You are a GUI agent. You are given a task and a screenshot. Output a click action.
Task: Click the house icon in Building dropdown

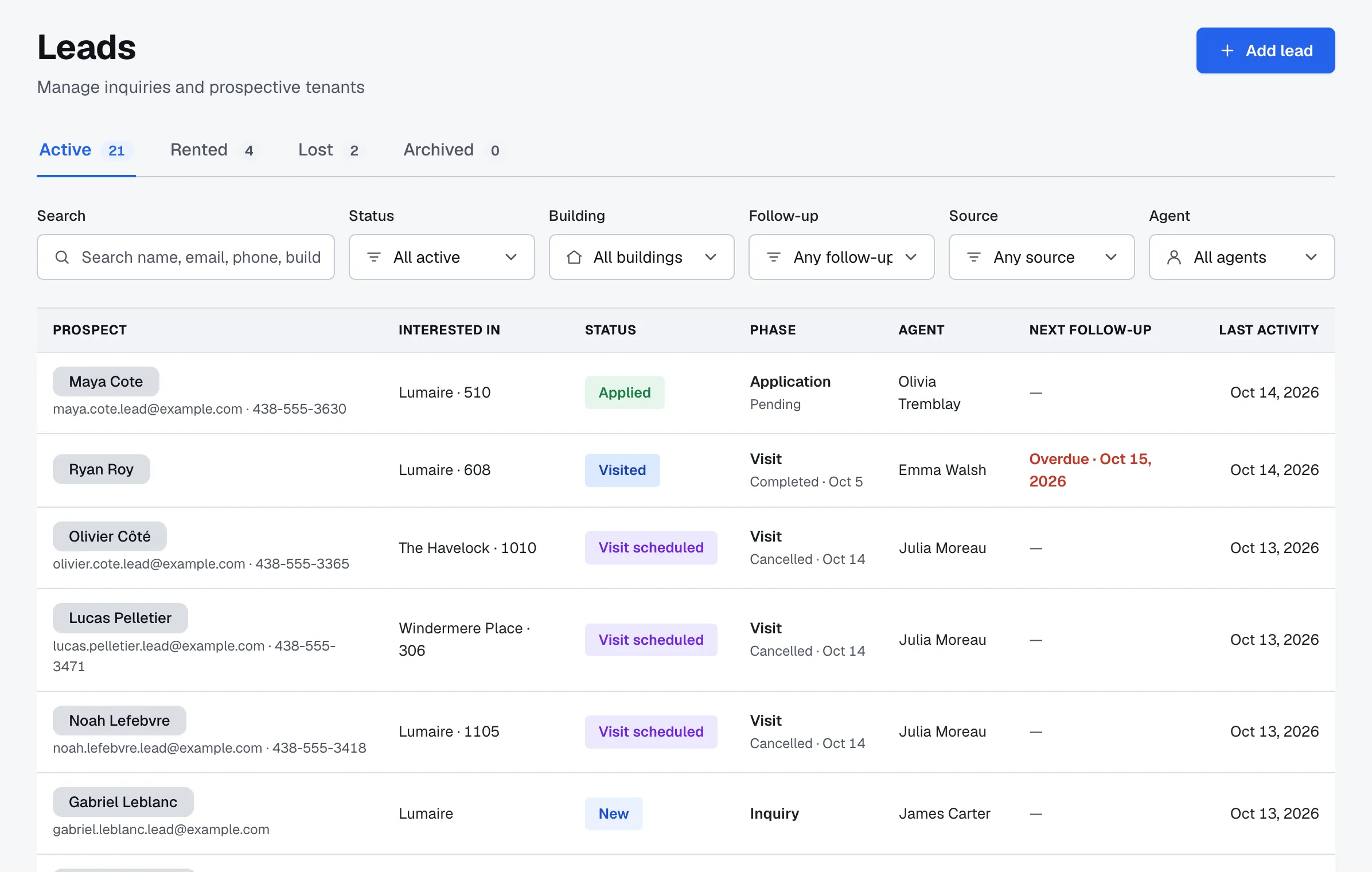coord(574,257)
